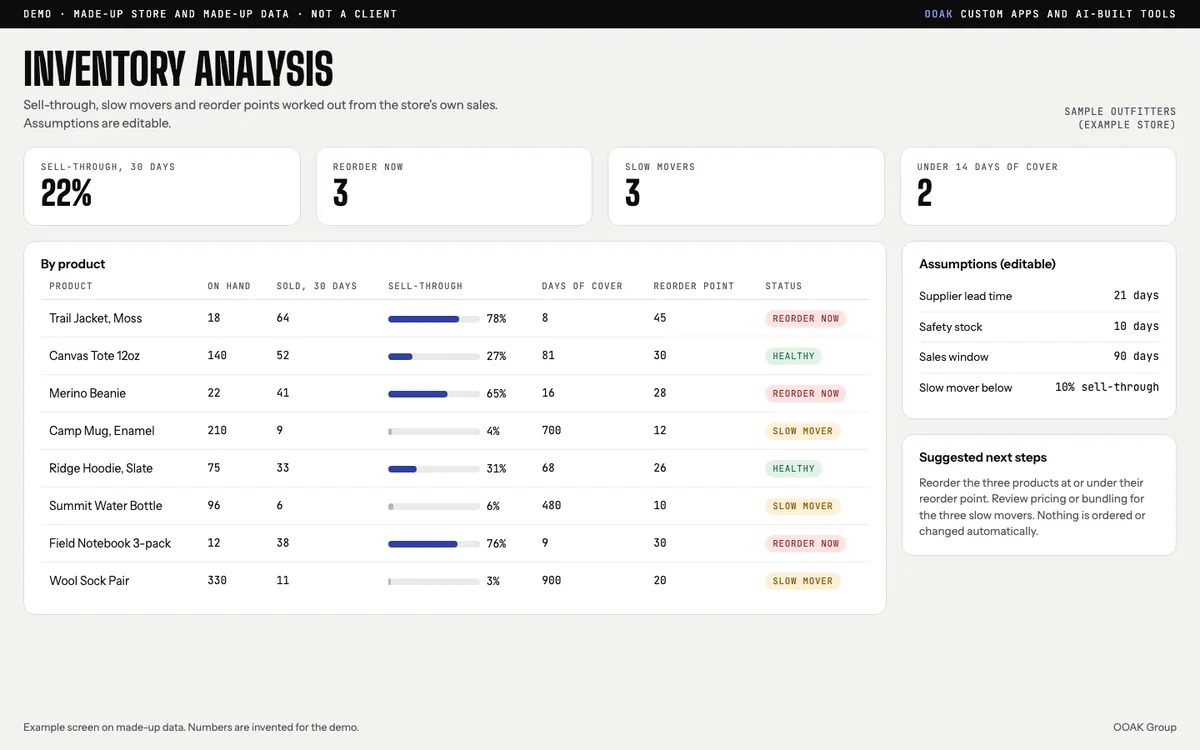Select the Canvas Tote 12oz product name
This screenshot has width=1200, height=750.
(93, 355)
